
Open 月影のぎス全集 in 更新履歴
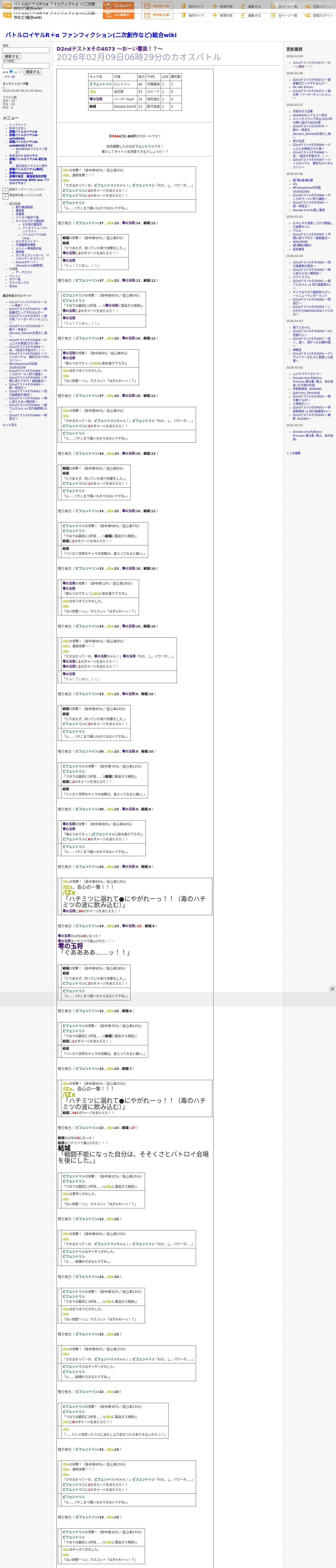click(x=303, y=111)
